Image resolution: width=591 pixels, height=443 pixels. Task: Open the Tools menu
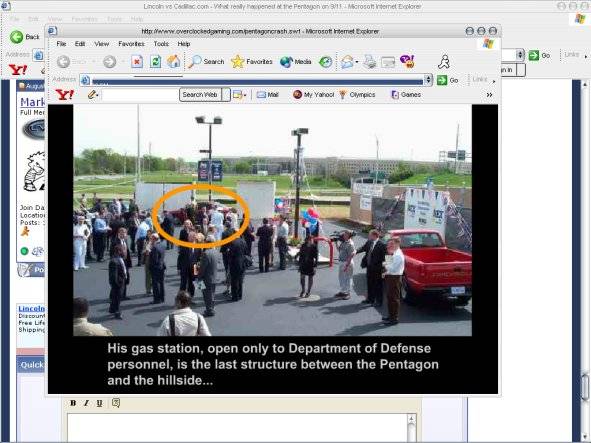pyautogui.click(x=161, y=44)
